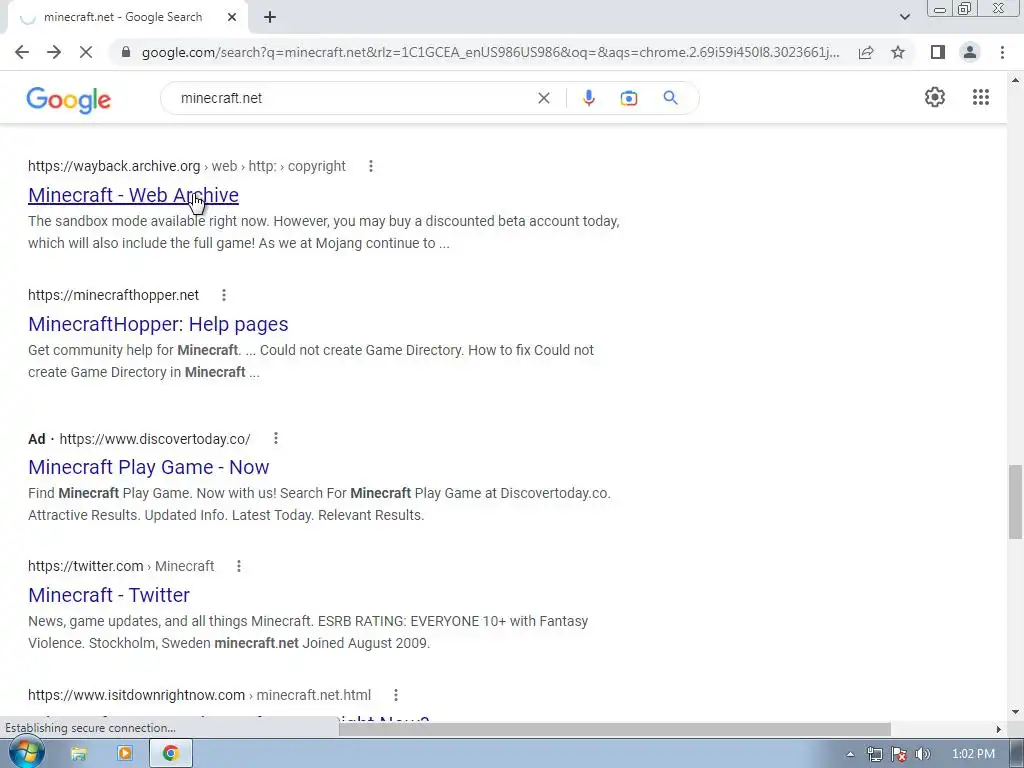Open the Chrome side panel
Screen dimensions: 1024x768
[x=938, y=52]
